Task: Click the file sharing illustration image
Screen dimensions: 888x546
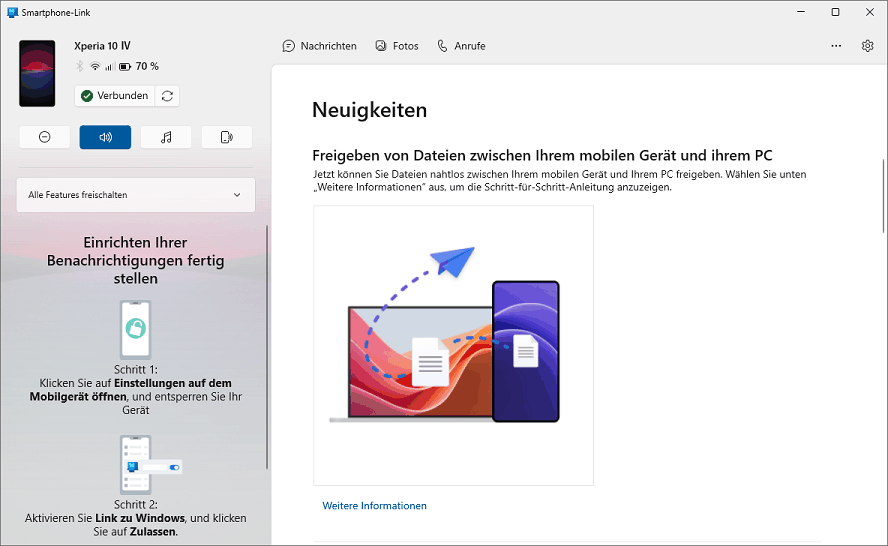Action: click(x=453, y=345)
